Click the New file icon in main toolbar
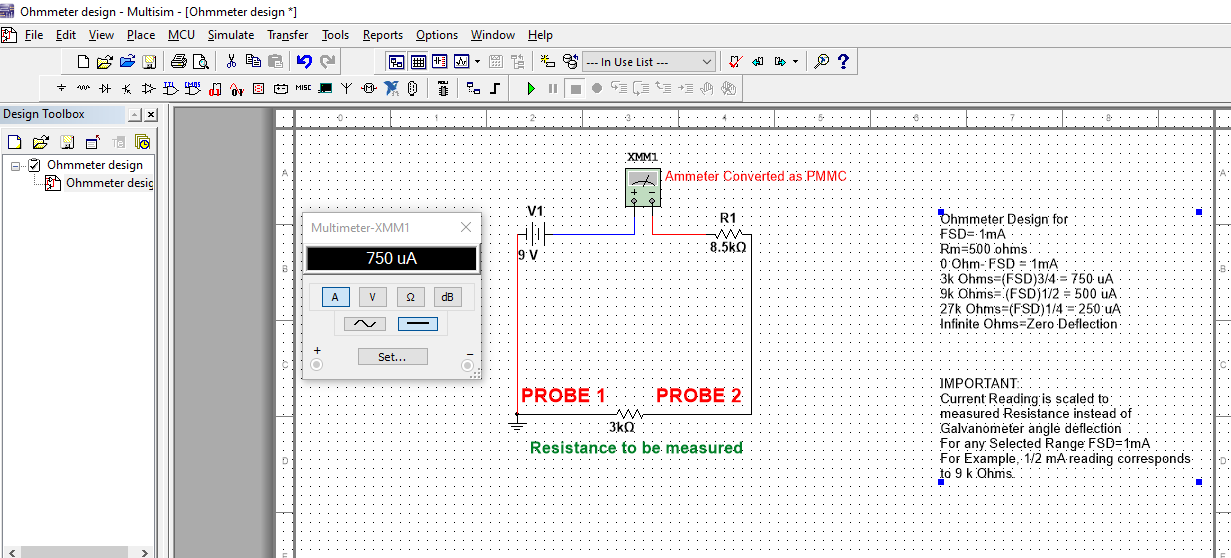This screenshot has height=558, width=1231. click(83, 62)
